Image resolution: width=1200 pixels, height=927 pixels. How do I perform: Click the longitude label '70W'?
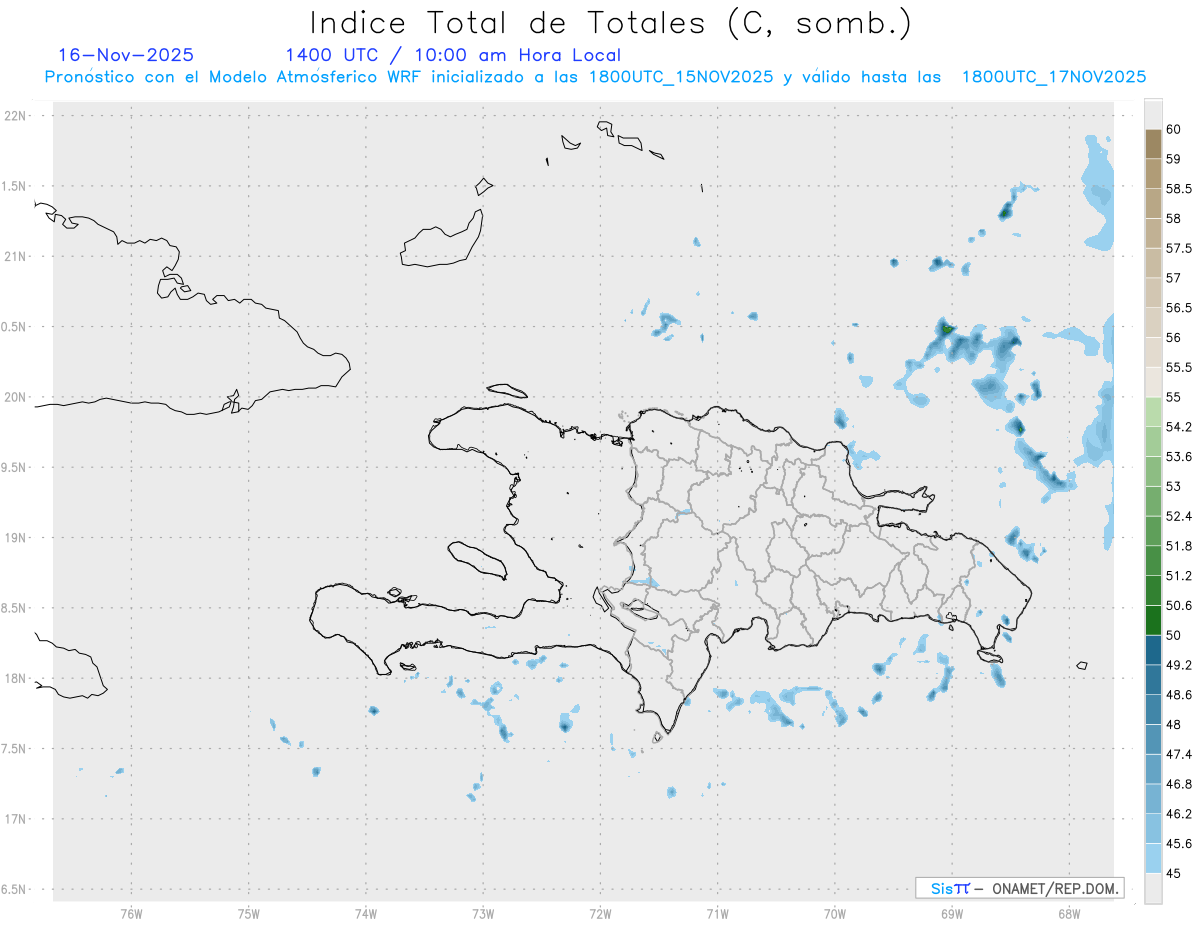[834, 913]
